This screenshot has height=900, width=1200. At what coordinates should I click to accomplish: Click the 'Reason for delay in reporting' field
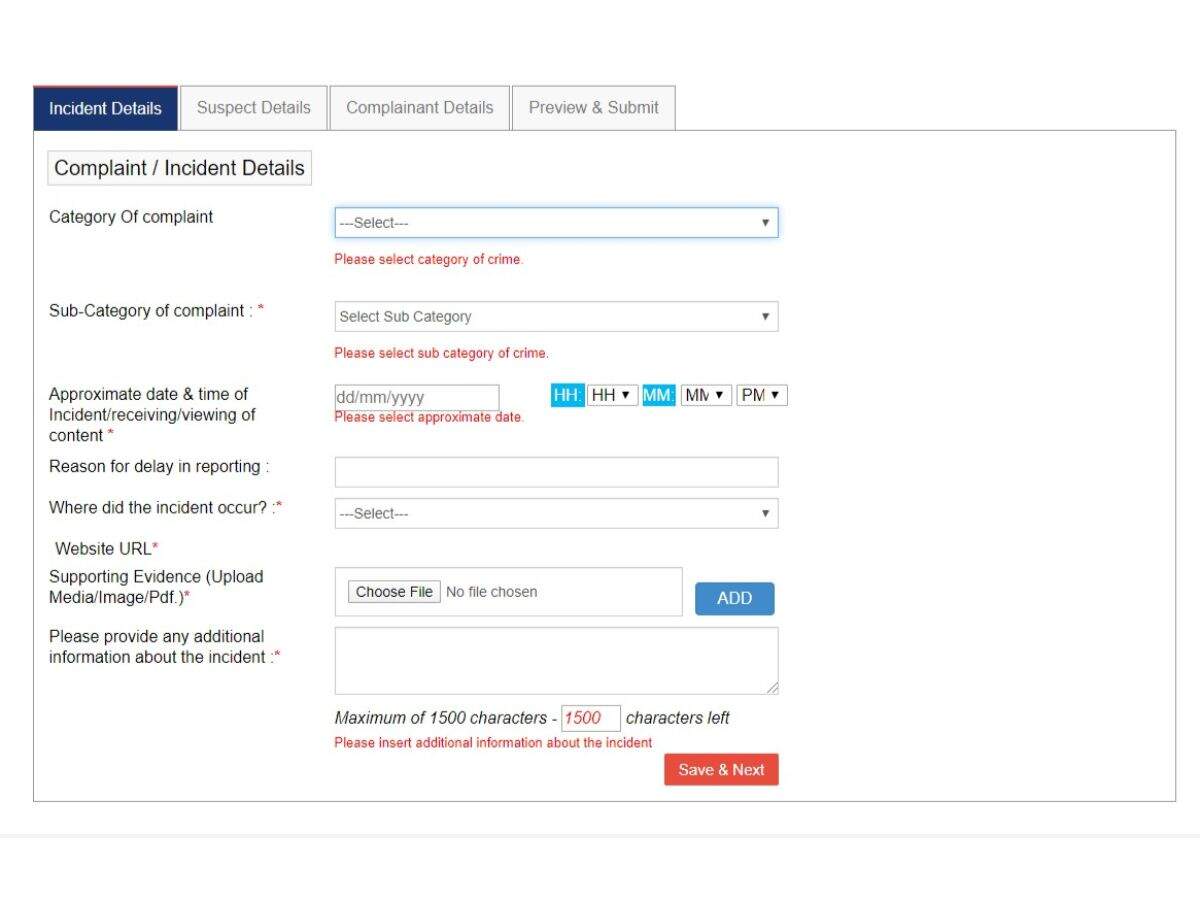tap(555, 470)
